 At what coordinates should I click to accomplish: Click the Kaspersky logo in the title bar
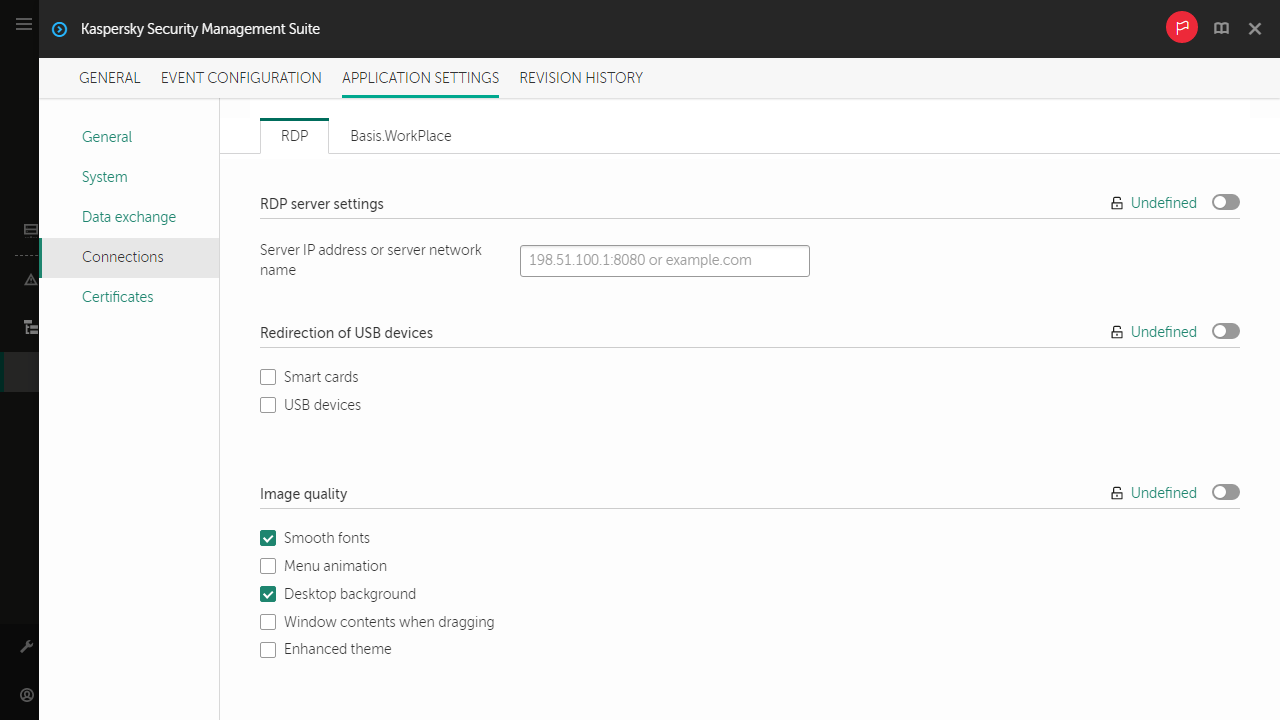coord(59,29)
